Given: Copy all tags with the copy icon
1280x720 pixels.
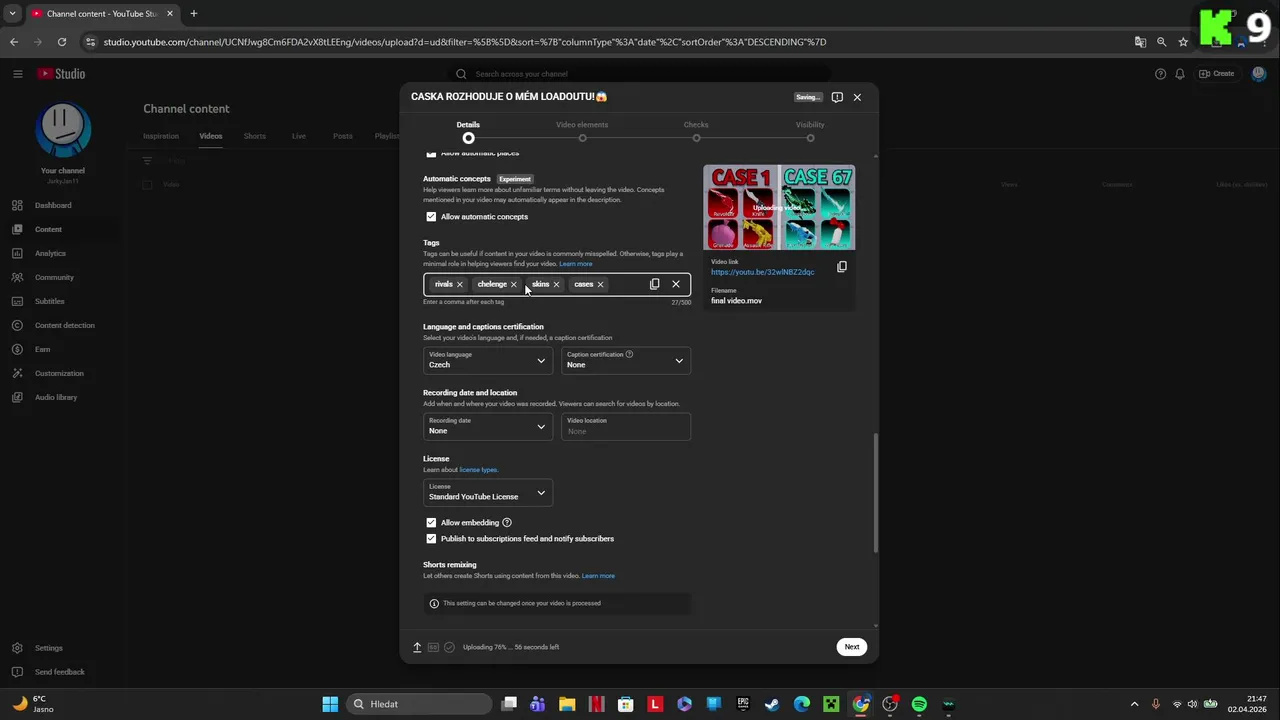Looking at the screenshot, I should pyautogui.click(x=655, y=284).
